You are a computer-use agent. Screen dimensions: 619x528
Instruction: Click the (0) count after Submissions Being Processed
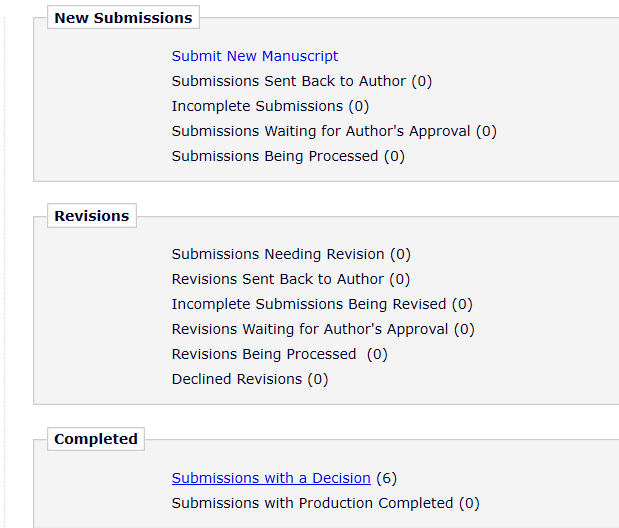[394, 156]
